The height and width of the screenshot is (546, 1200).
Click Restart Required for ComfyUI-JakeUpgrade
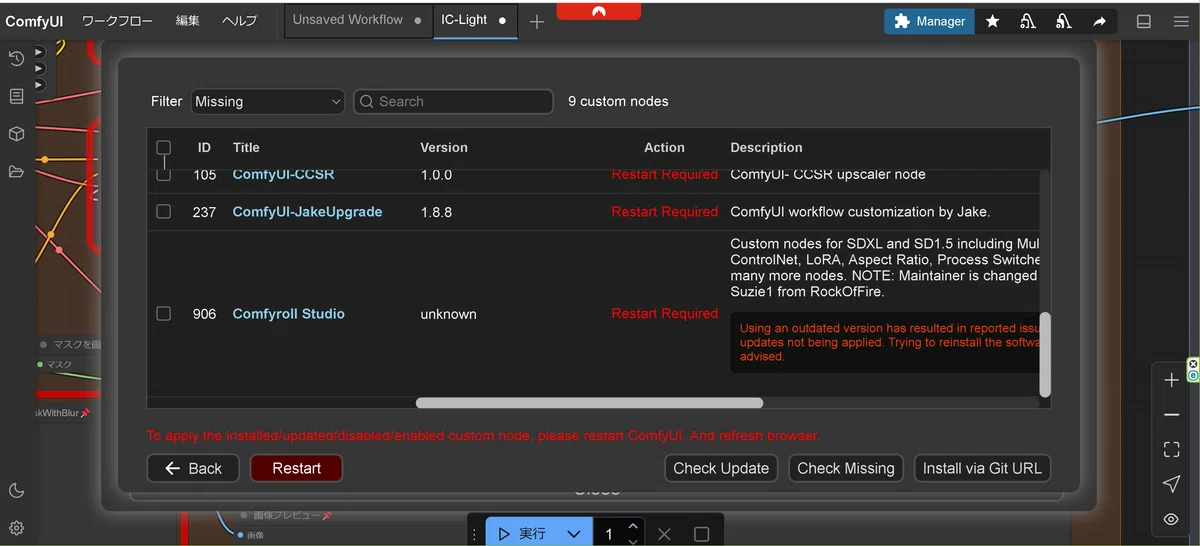click(665, 212)
